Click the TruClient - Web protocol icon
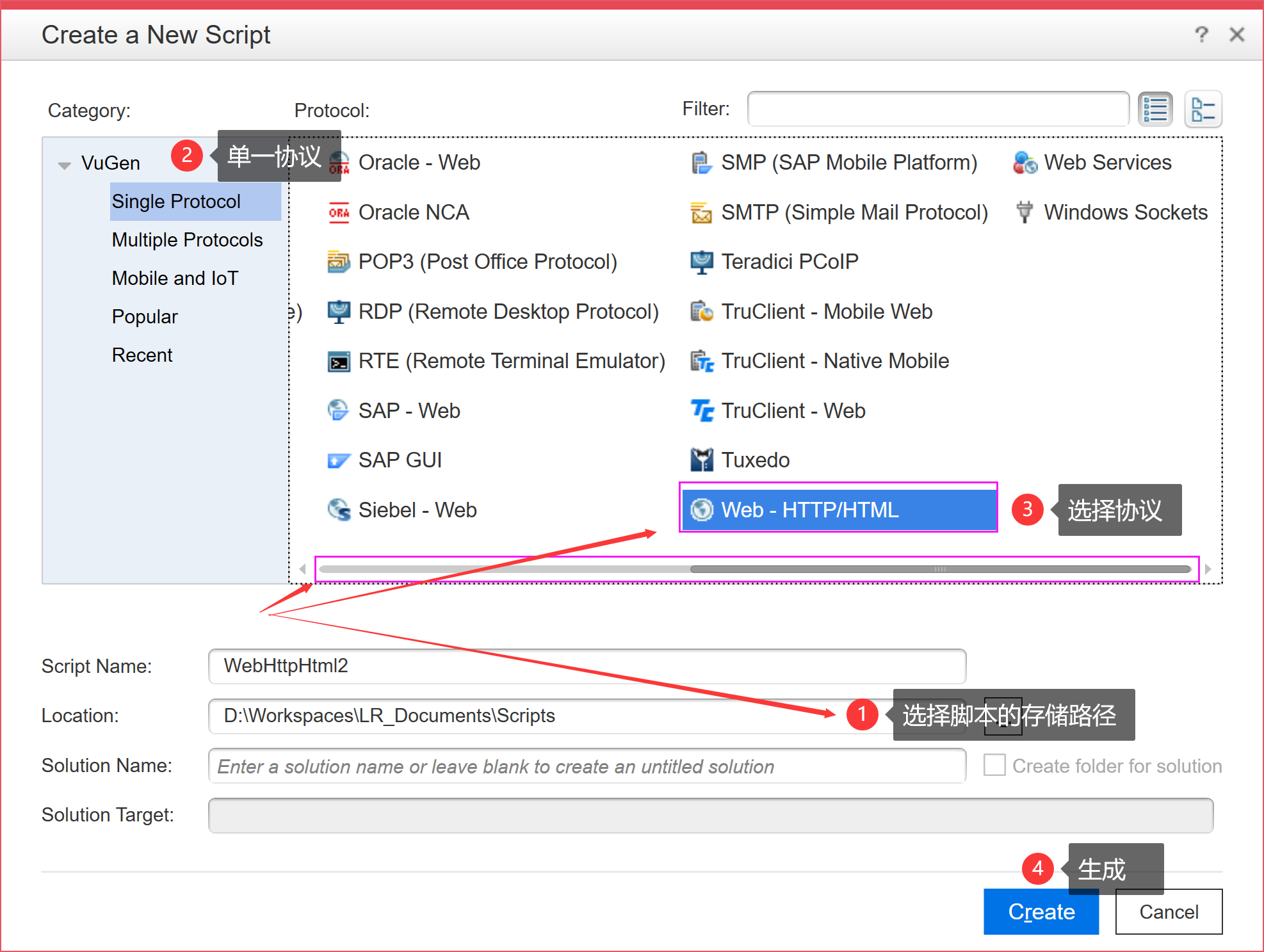 point(702,410)
